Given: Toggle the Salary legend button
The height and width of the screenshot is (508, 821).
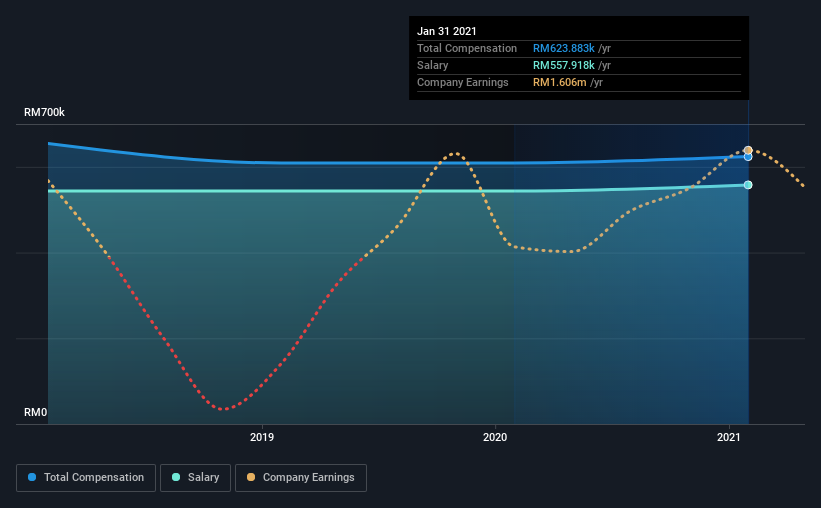Looking at the screenshot, I should point(195,478).
